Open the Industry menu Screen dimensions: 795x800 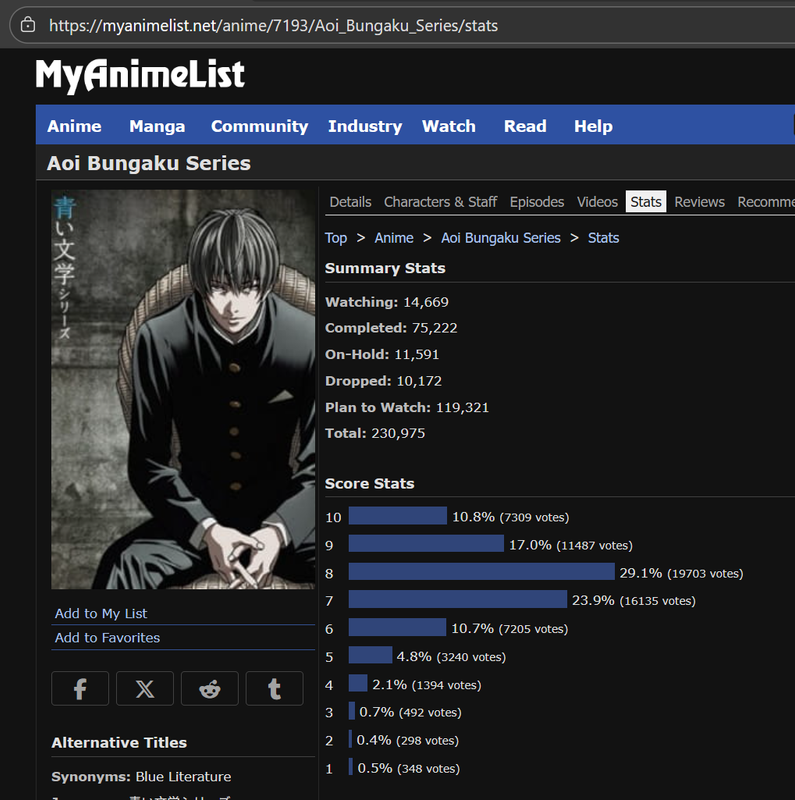[365, 126]
